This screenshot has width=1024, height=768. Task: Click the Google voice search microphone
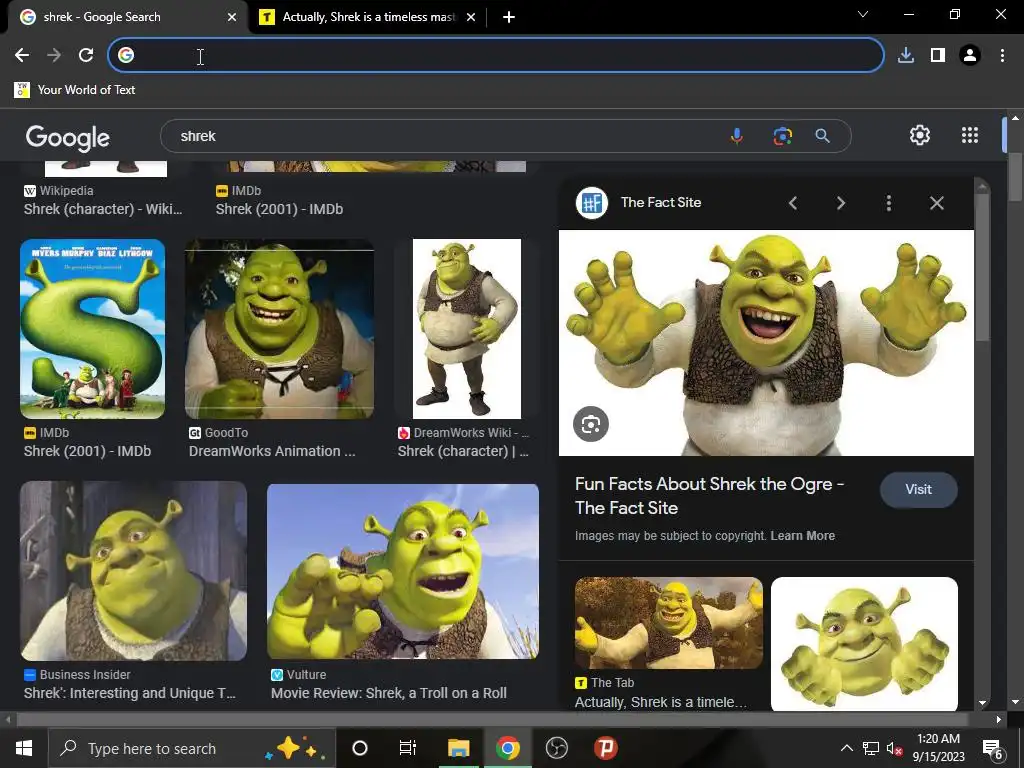point(737,136)
